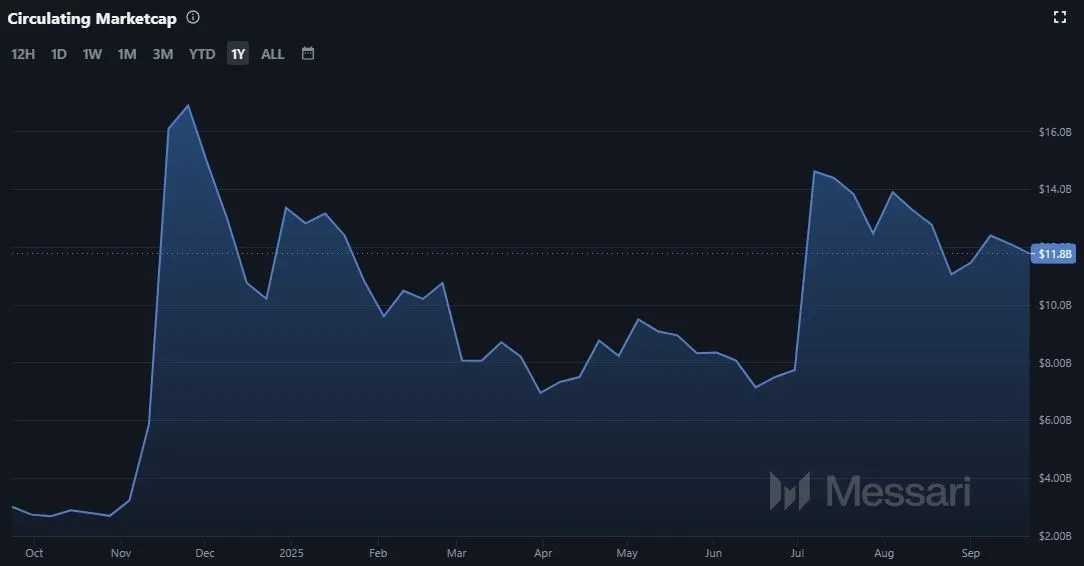This screenshot has width=1084, height=566.
Task: Show ALL historical data
Action: (x=273, y=54)
